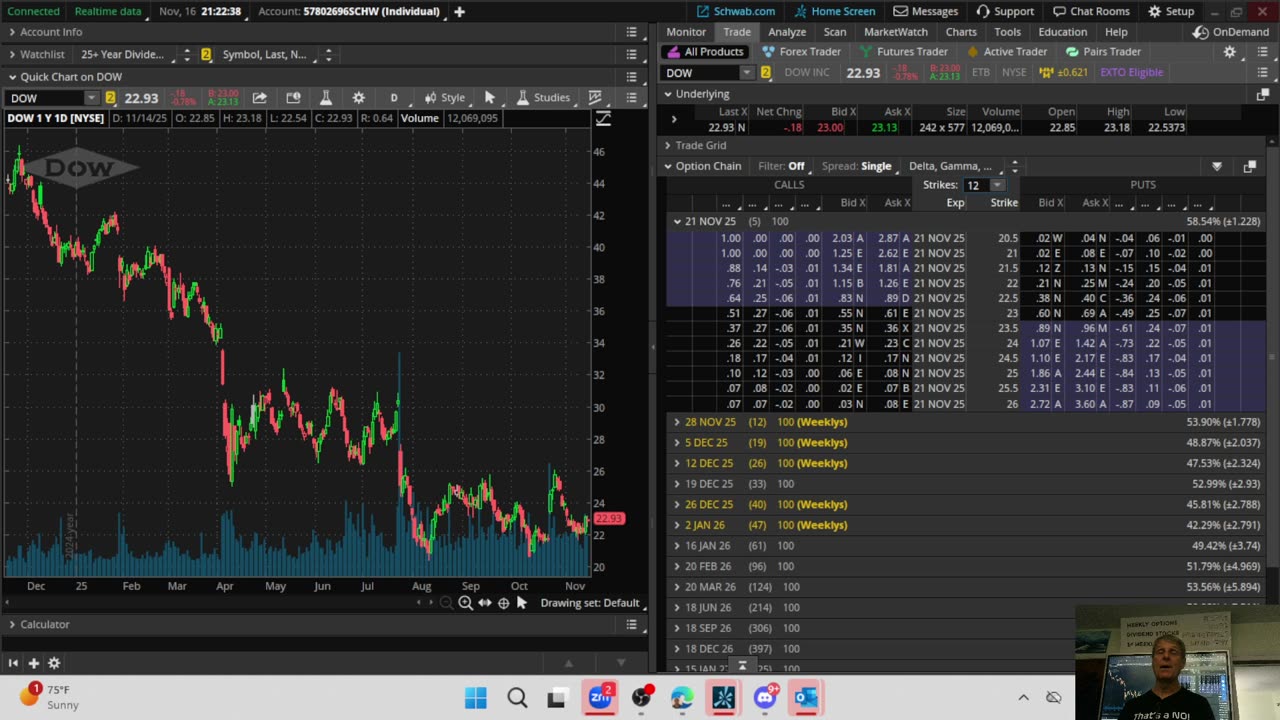Screen dimensions: 1280x720
Task: Open the Setup menu
Action: 1171,11
